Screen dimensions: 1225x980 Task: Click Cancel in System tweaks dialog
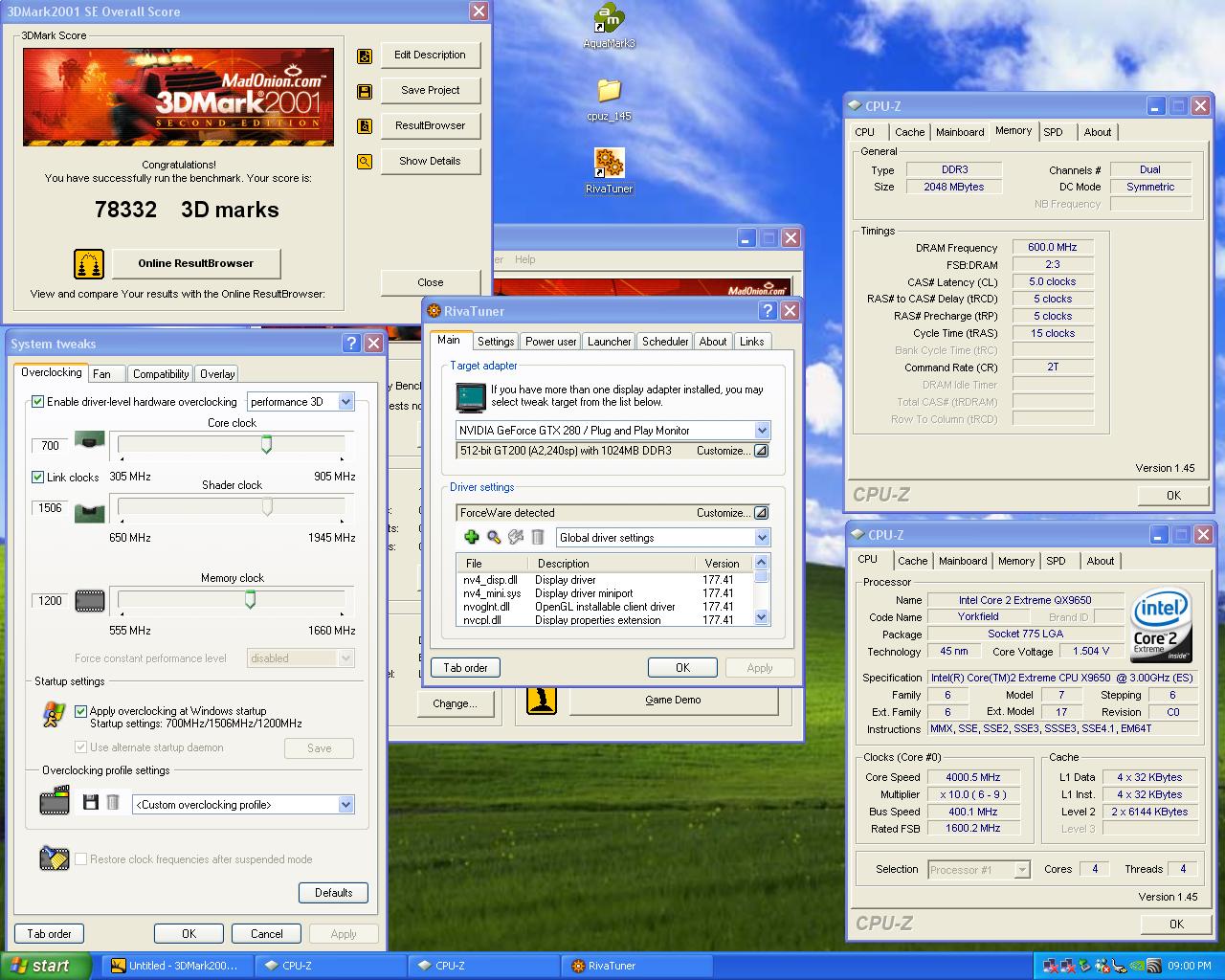click(x=267, y=934)
